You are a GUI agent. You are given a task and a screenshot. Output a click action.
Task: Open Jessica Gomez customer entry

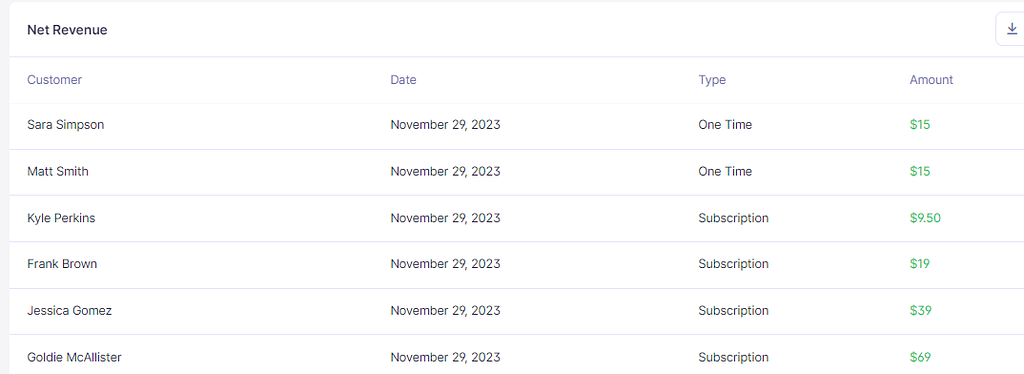pos(69,311)
